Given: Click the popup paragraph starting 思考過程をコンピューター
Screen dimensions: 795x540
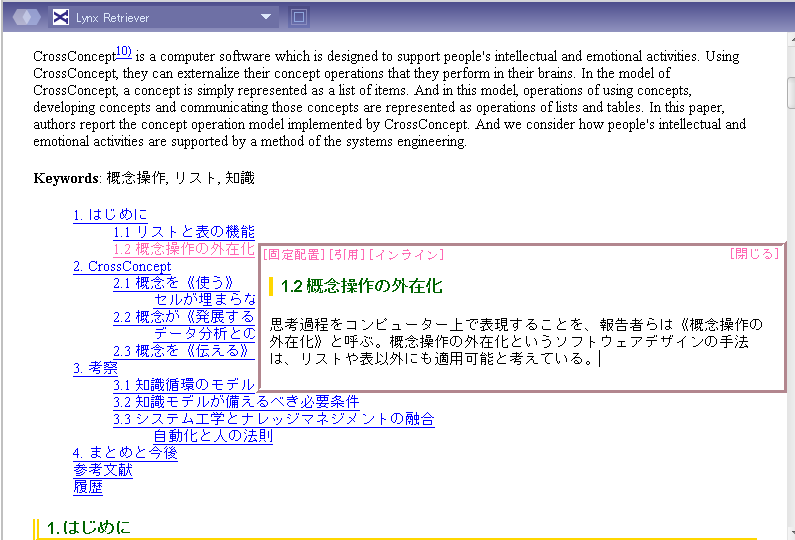Looking at the screenshot, I should click(x=516, y=342).
